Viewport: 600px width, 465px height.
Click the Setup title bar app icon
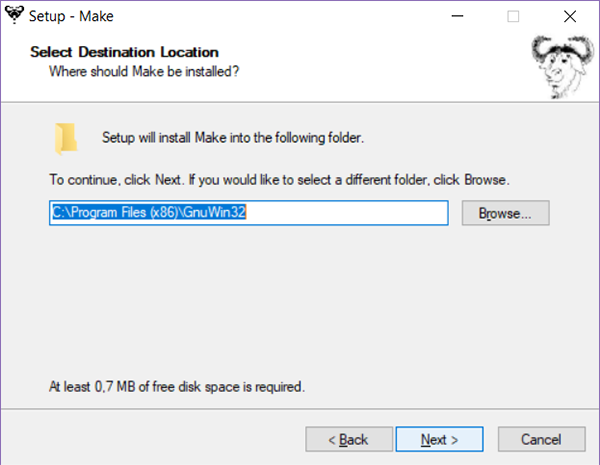point(14,16)
